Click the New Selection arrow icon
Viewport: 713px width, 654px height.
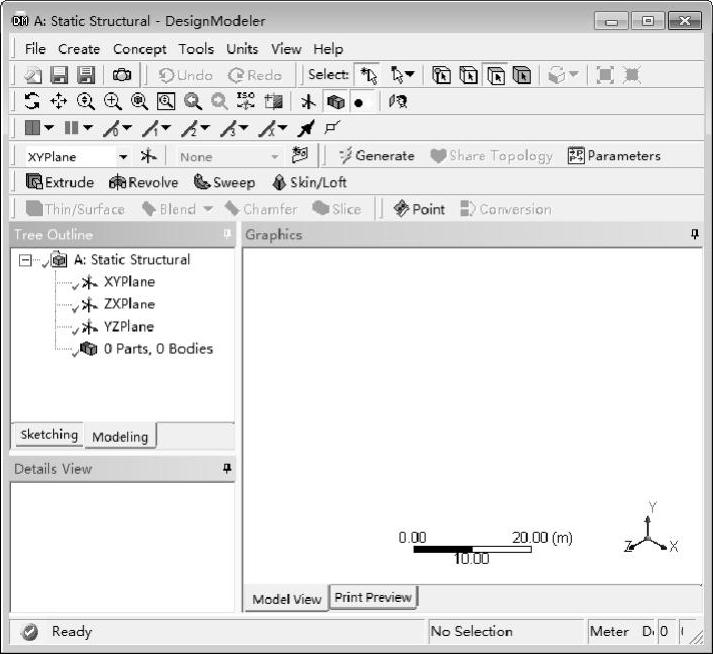[x=369, y=75]
